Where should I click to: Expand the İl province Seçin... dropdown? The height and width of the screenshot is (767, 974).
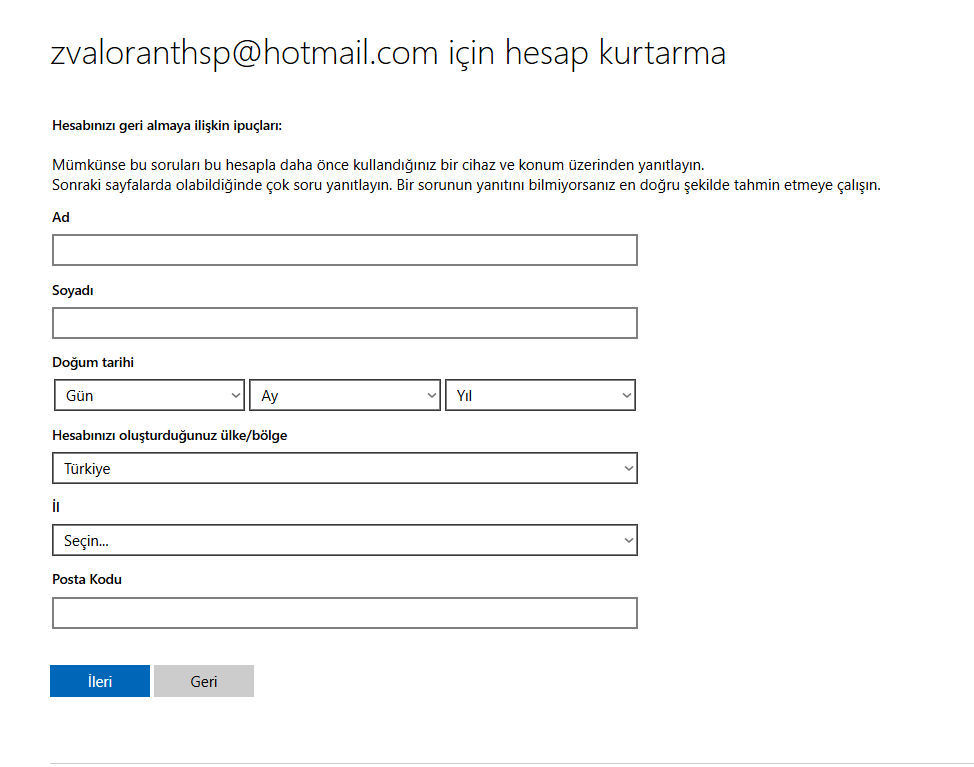(x=345, y=540)
